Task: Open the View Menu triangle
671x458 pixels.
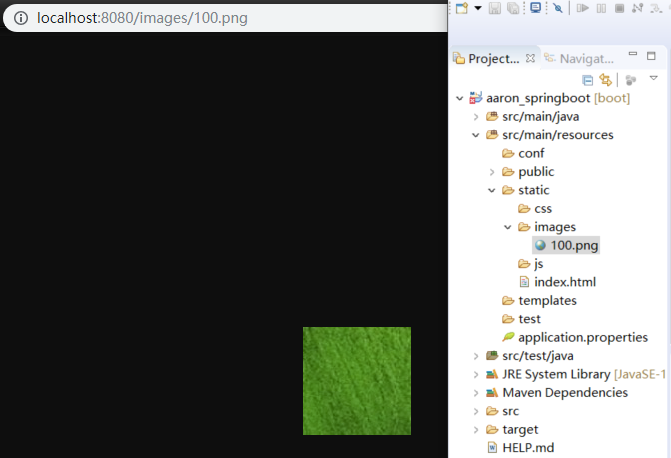Action: tap(653, 78)
